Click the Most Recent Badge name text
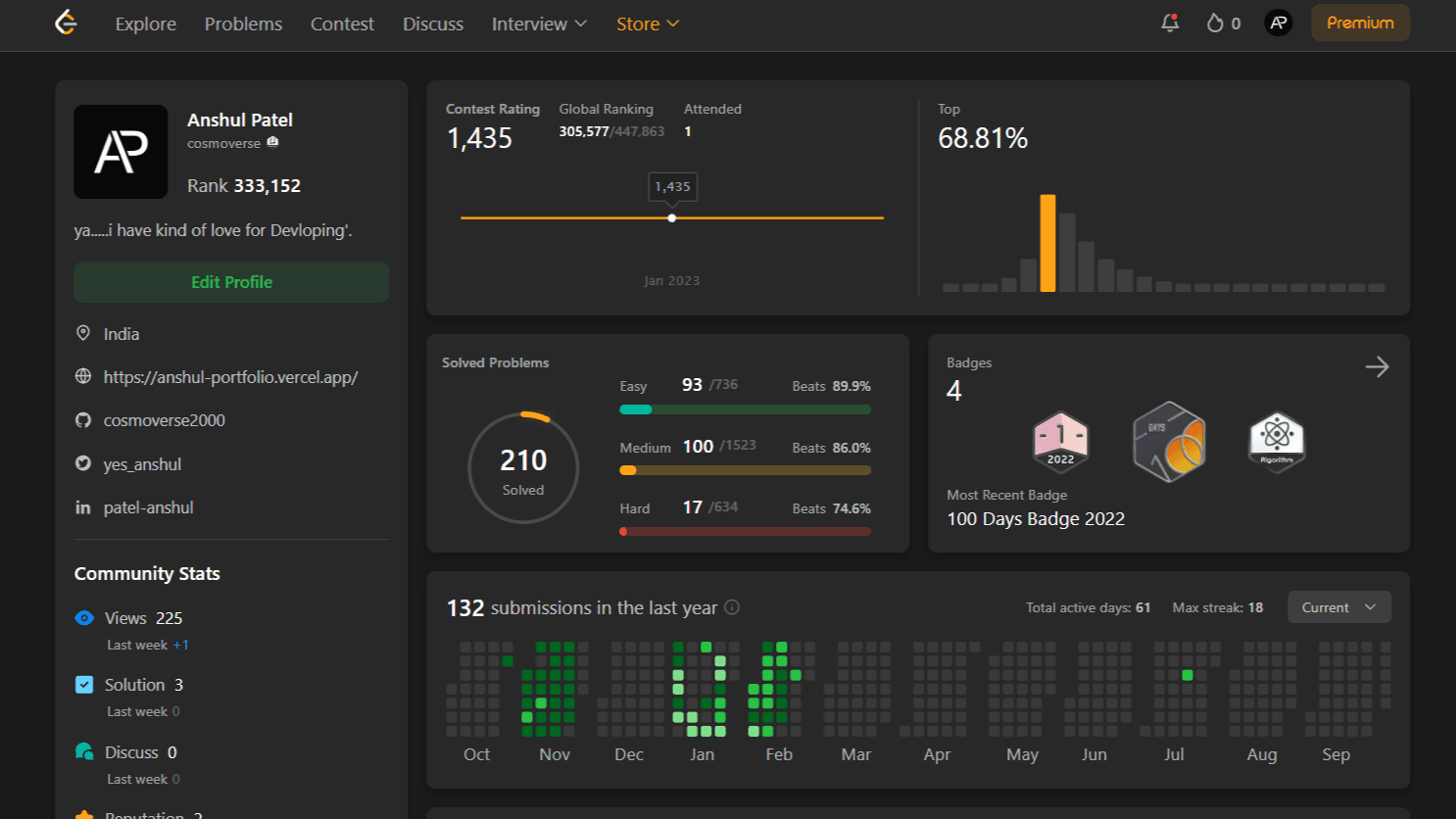 [x=1036, y=519]
